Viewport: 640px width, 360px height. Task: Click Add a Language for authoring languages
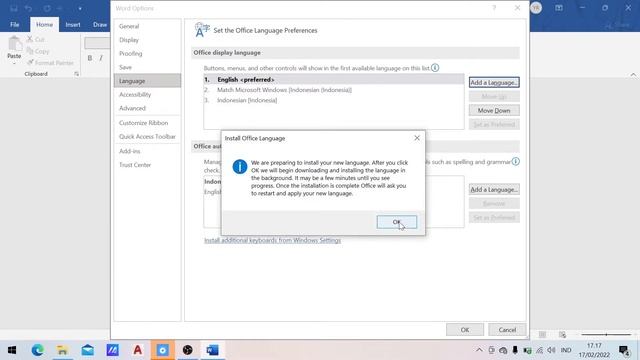(x=494, y=190)
